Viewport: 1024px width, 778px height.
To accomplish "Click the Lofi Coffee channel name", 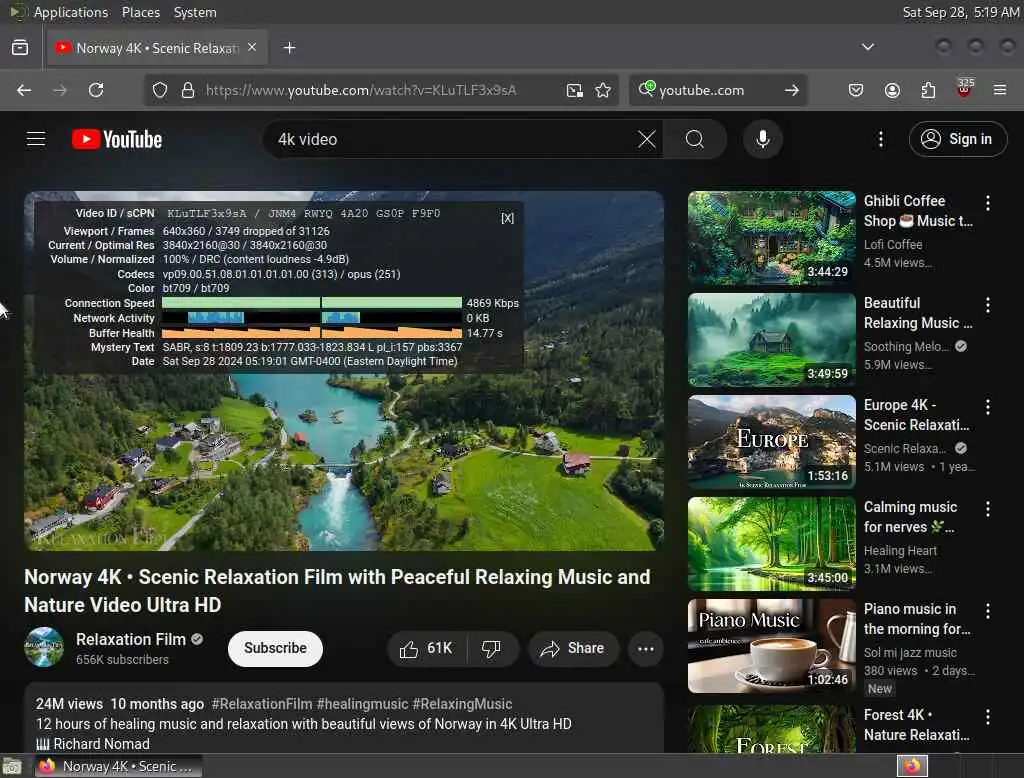I will tap(893, 244).
